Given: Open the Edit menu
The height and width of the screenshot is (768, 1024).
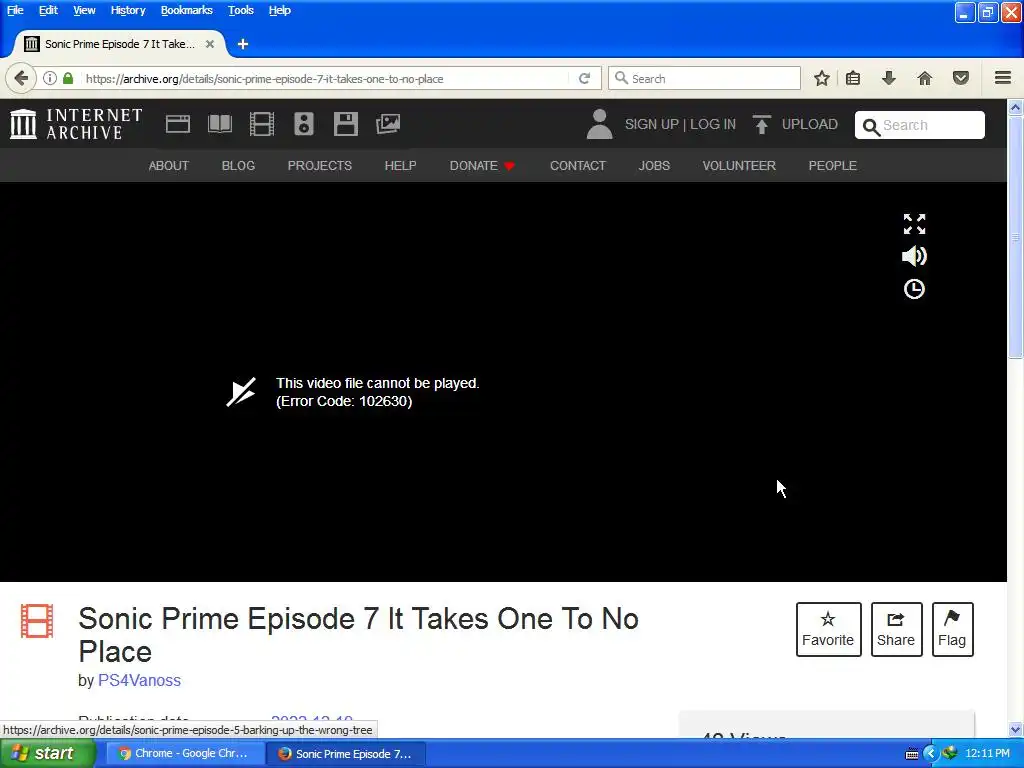Looking at the screenshot, I should click(48, 10).
